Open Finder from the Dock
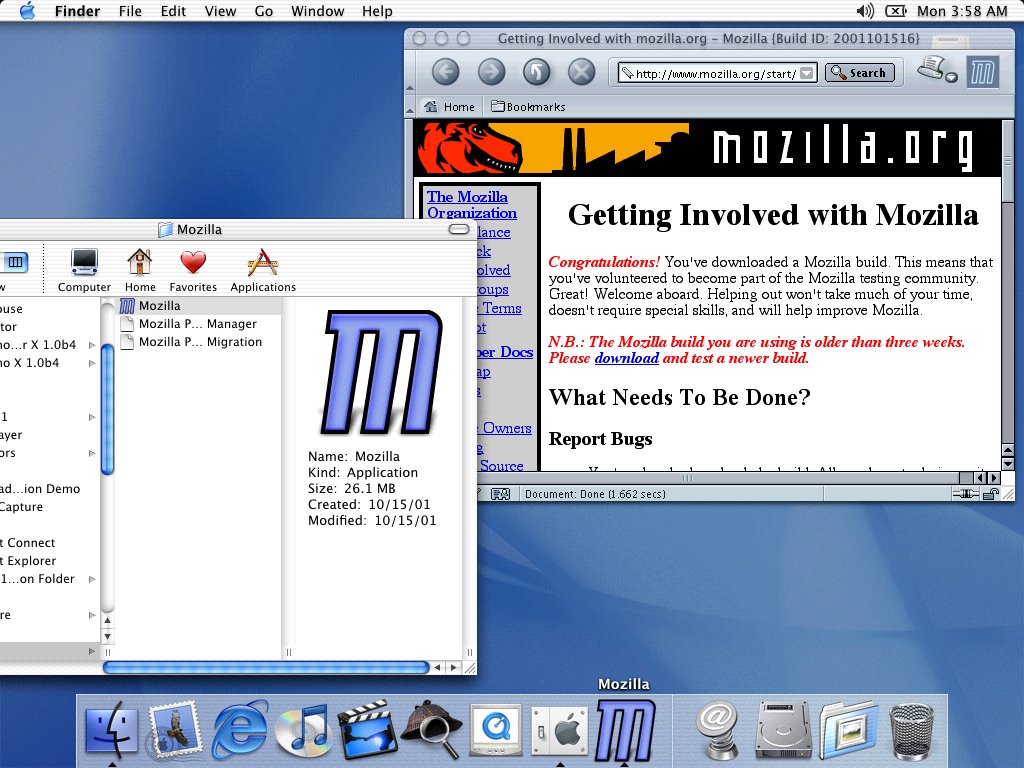The image size is (1024, 768). click(112, 731)
